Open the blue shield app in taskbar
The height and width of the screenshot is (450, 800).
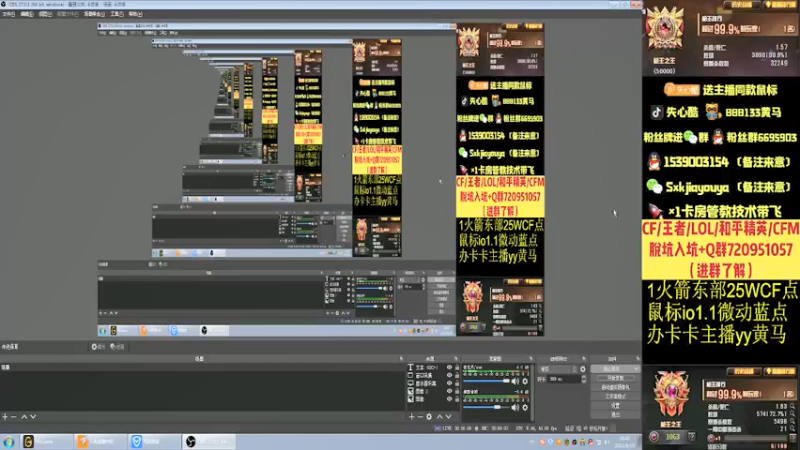click(x=155, y=442)
